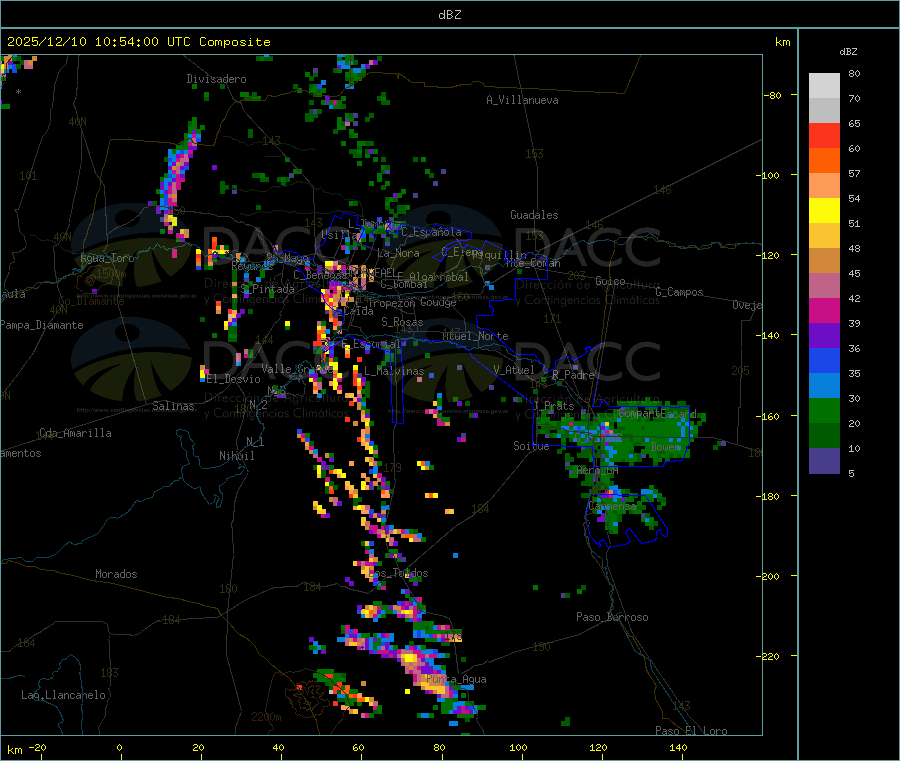Select the 140 km horizontal axis tick
Screen dimensions: 900x761
678,747
